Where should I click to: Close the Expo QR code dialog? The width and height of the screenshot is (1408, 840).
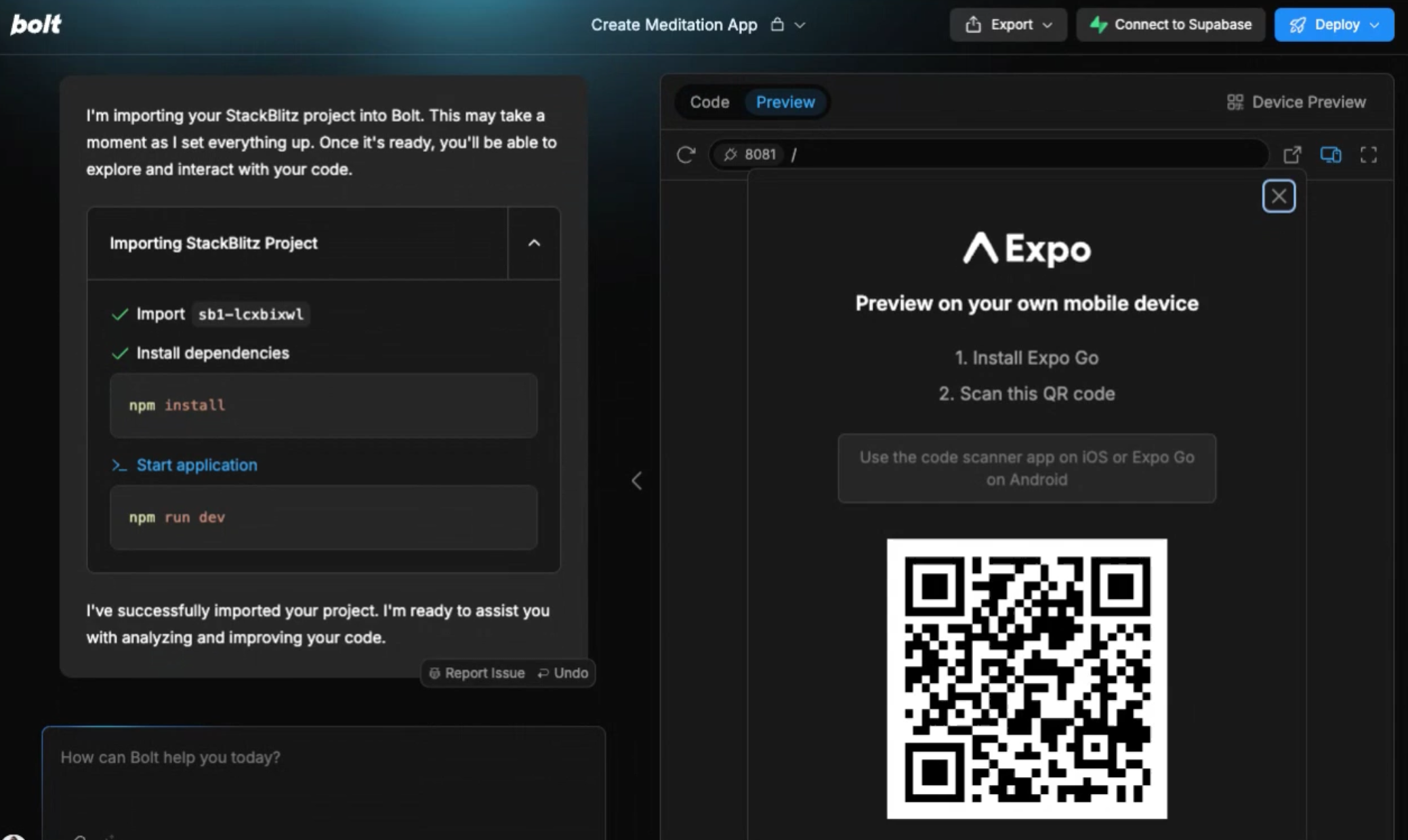click(x=1278, y=196)
